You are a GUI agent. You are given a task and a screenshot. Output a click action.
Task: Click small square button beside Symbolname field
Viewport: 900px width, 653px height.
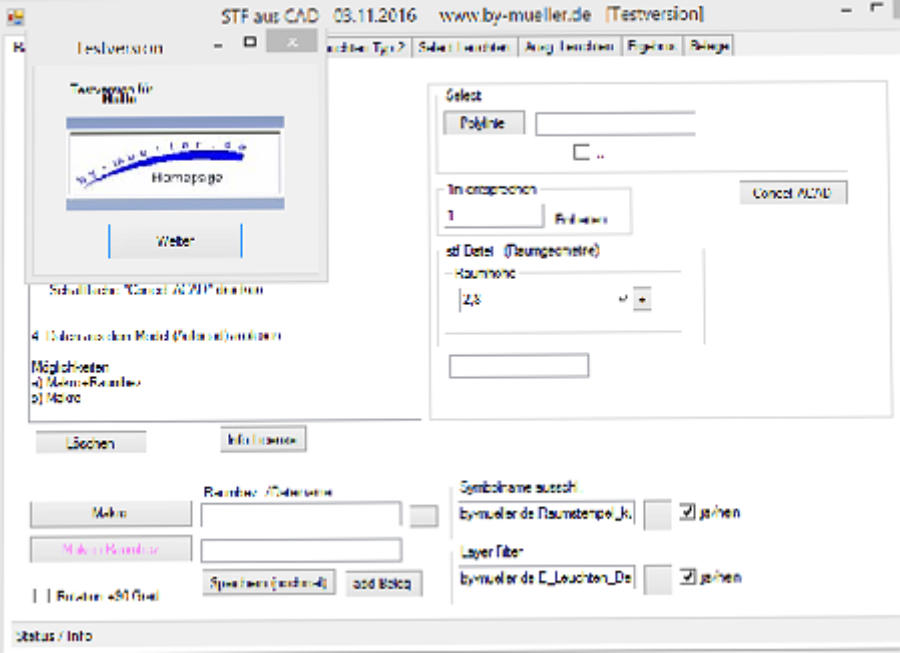pos(657,514)
